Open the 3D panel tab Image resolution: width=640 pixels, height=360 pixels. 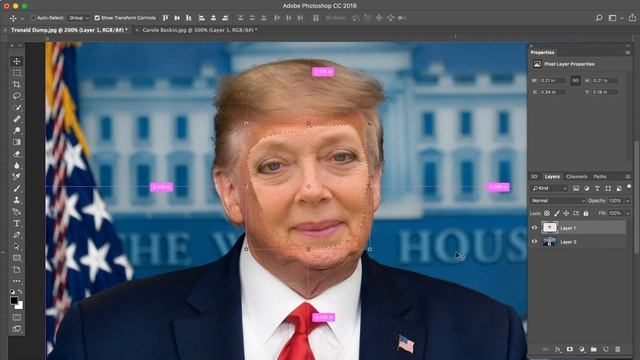[534, 176]
